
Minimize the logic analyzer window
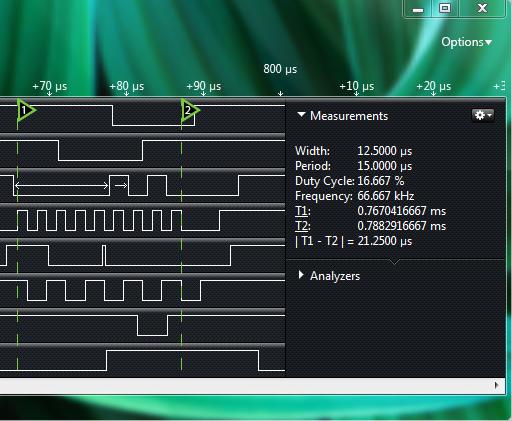point(418,9)
